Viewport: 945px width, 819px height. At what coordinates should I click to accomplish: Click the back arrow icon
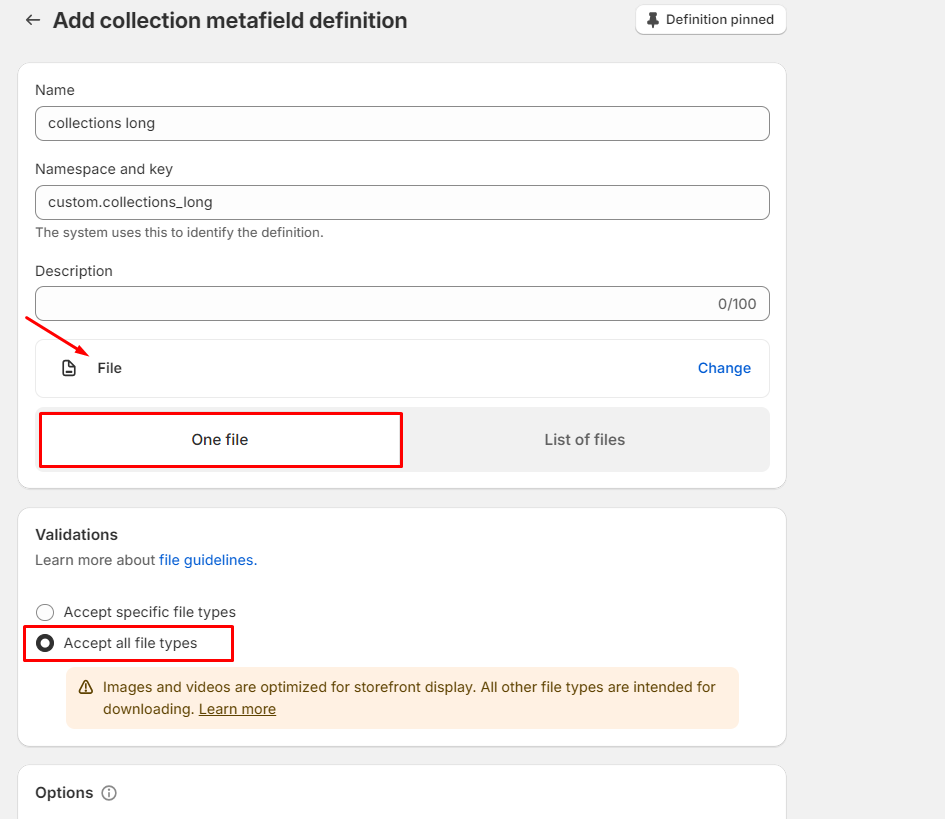pyautogui.click(x=33, y=20)
